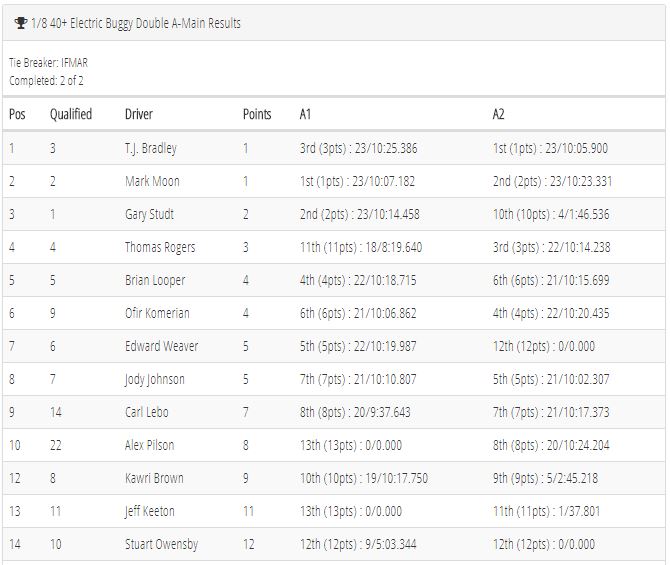Screen dimensions: 670x565
Task: Click Jeff Keeton driver name
Action: click(x=150, y=511)
